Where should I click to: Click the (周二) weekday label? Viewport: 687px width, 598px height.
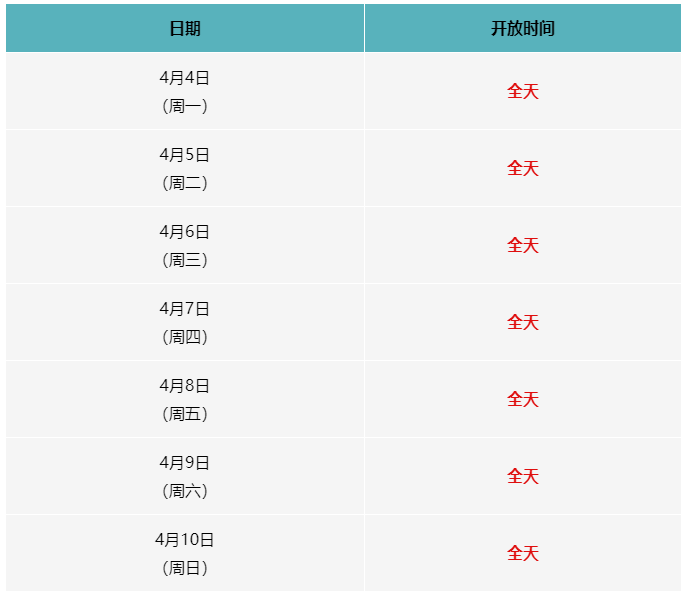pyautogui.click(x=185, y=183)
